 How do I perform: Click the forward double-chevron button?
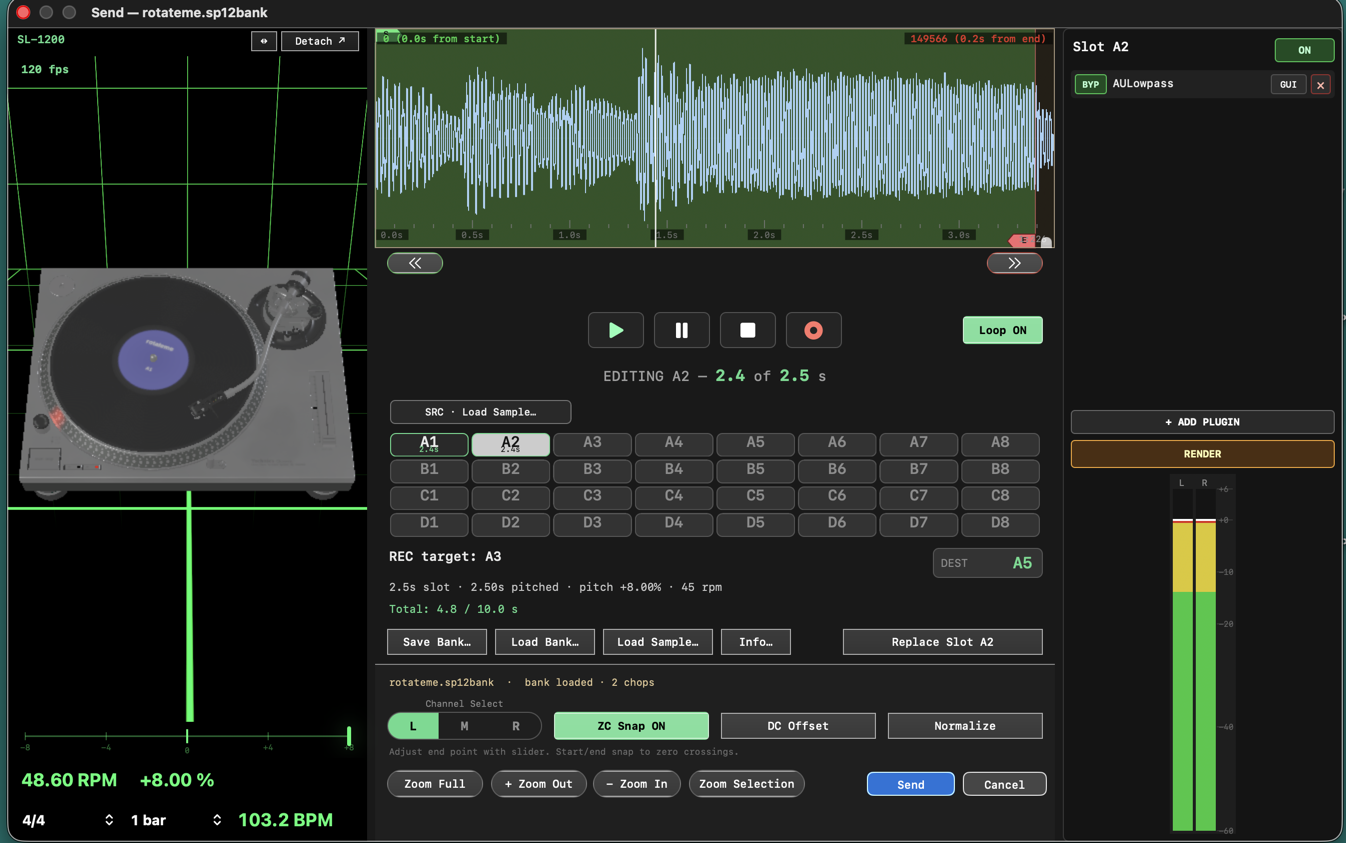pos(1014,263)
